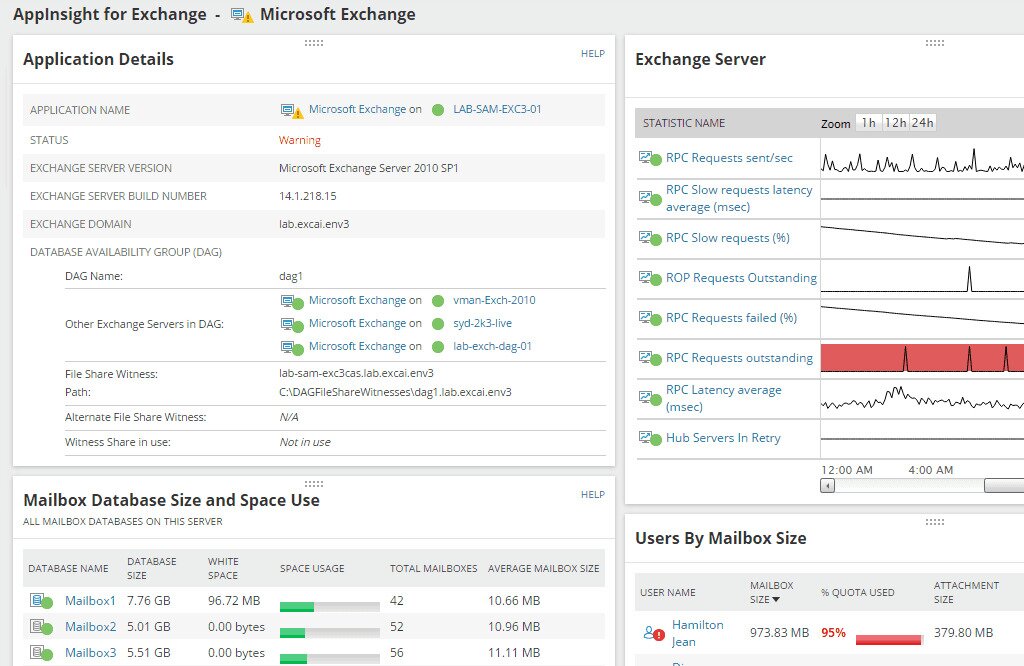This screenshot has height=666, width=1024.
Task: Click the Exchange icon next to vman-Exch-2010
Action: pyautogui.click(x=290, y=299)
